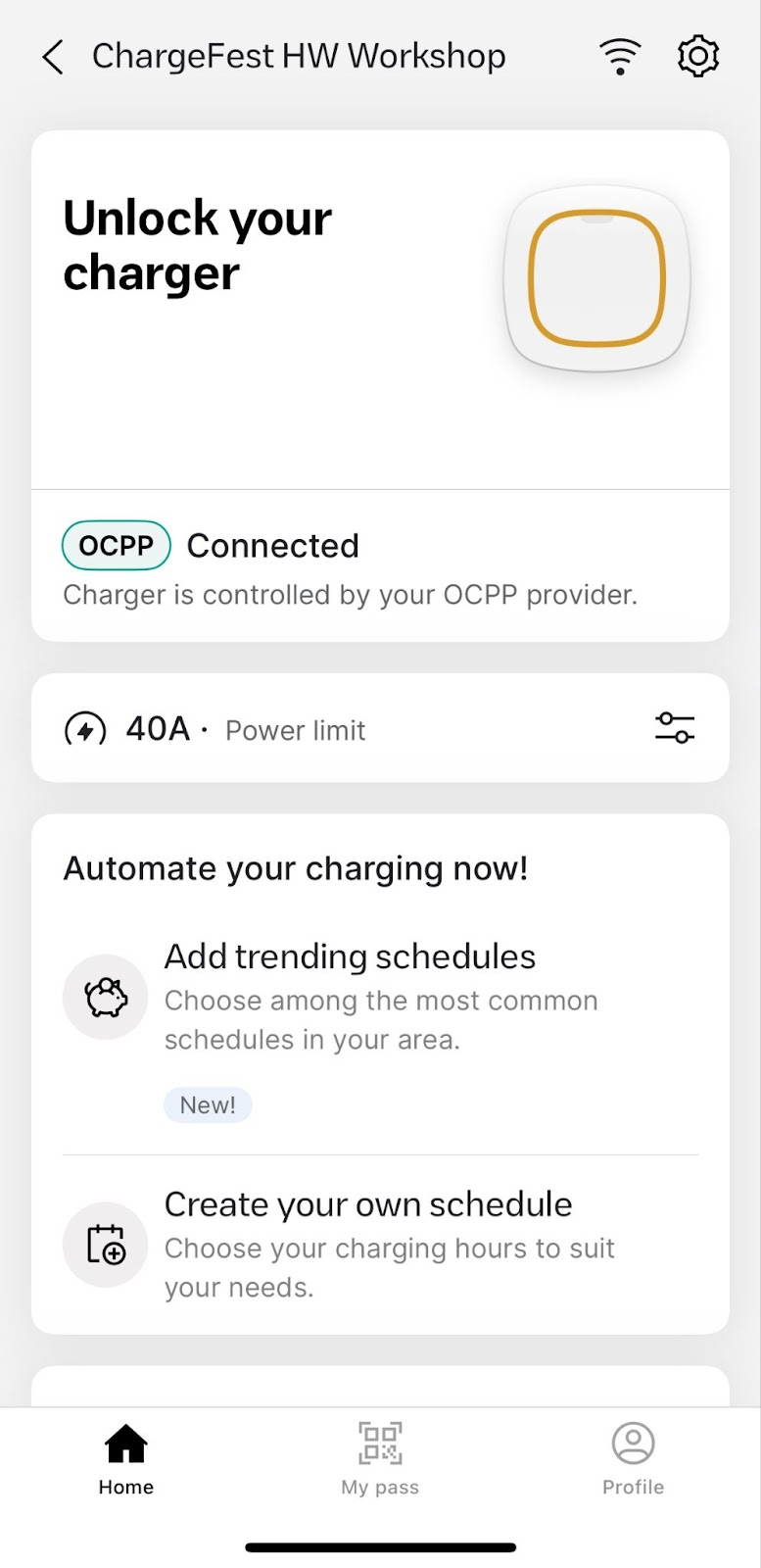Tap the piggy bank schedule icon
This screenshot has width=761, height=1568.
pos(106,998)
